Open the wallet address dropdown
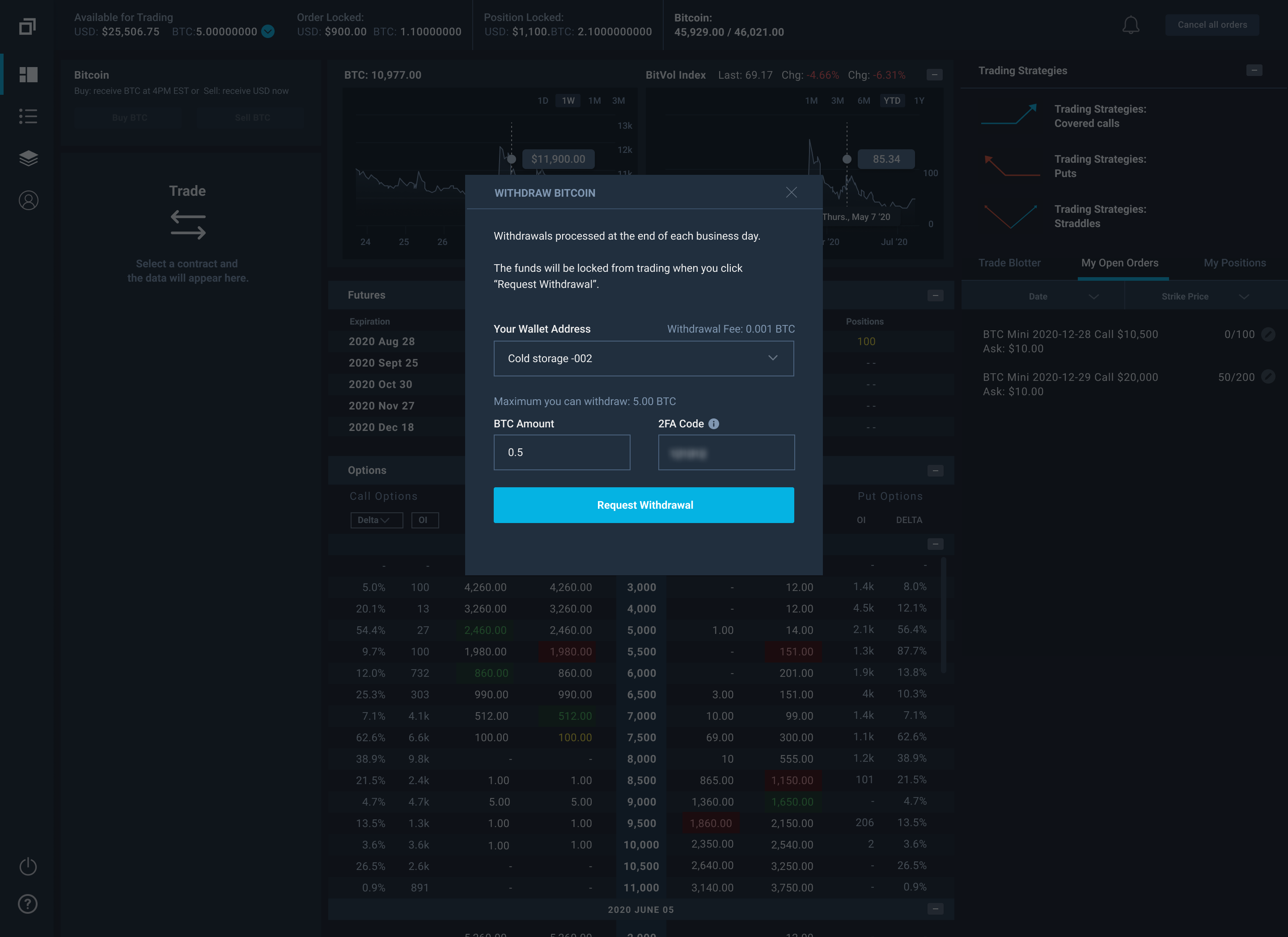1288x937 pixels. pyautogui.click(x=644, y=358)
